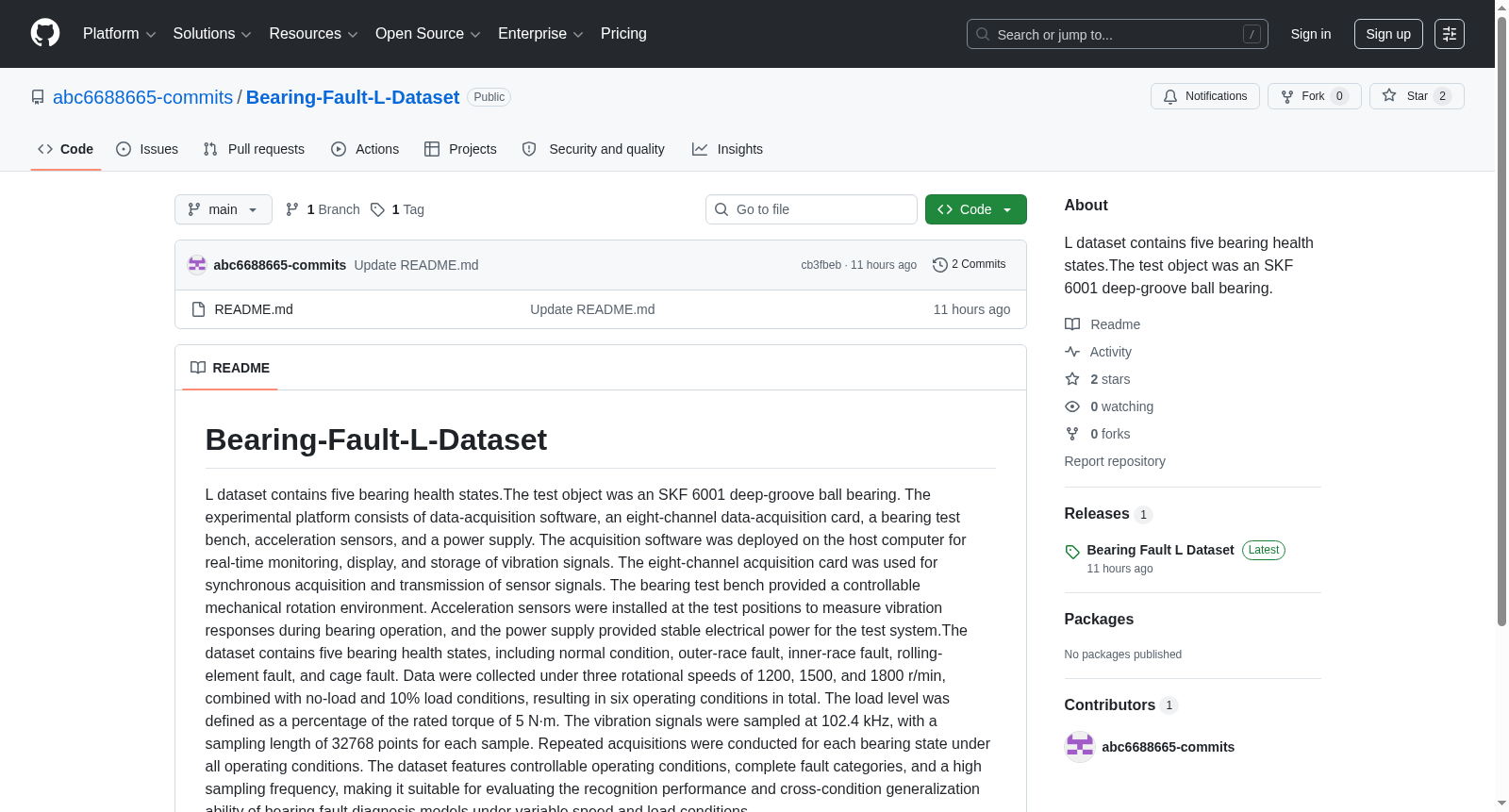Open the README.md file
The width and height of the screenshot is (1509, 812).
click(x=254, y=309)
